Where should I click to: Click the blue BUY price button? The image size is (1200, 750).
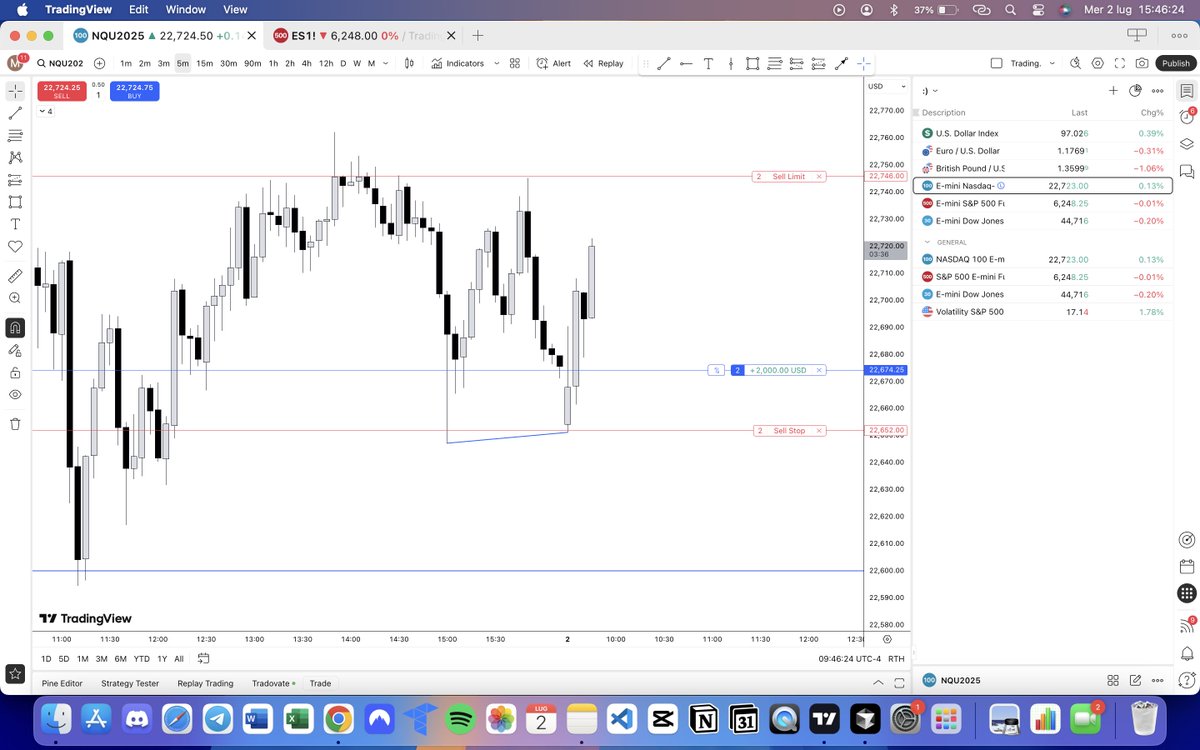[134, 91]
